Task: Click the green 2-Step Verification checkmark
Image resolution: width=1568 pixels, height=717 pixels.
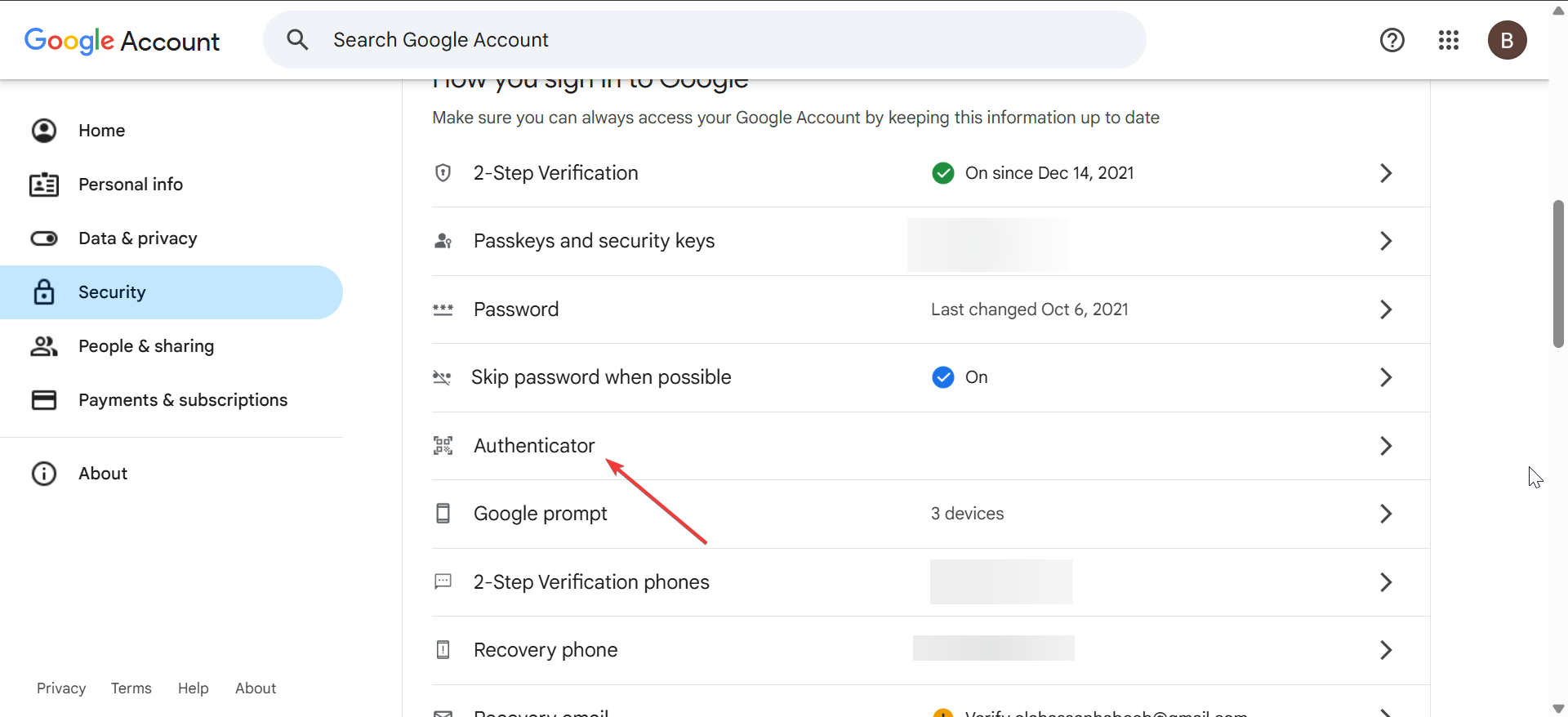Action: click(x=942, y=173)
